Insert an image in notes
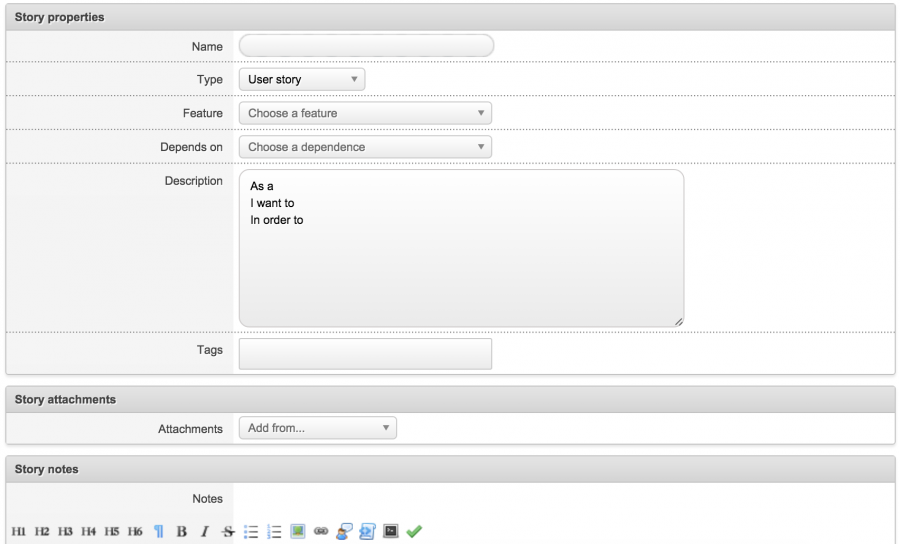Screen dimensions: 900x544 coord(297,531)
